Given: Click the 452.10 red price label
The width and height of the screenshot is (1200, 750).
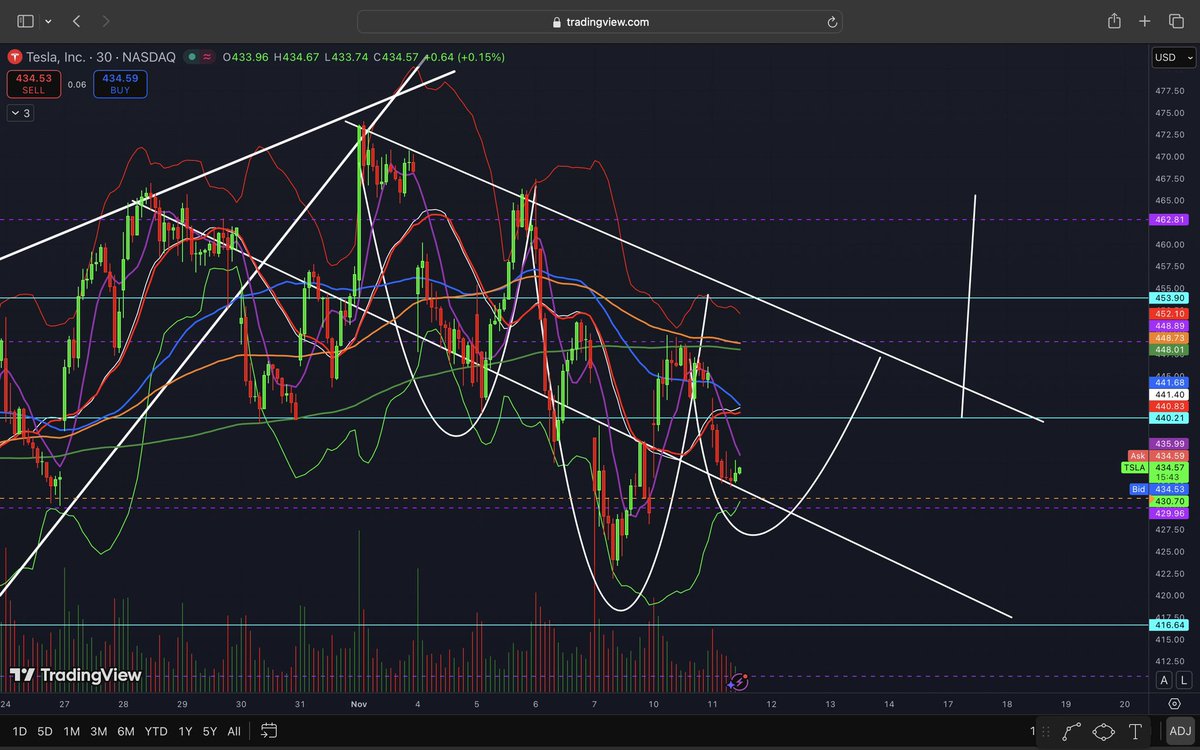Looking at the screenshot, I should pyautogui.click(x=1170, y=313).
